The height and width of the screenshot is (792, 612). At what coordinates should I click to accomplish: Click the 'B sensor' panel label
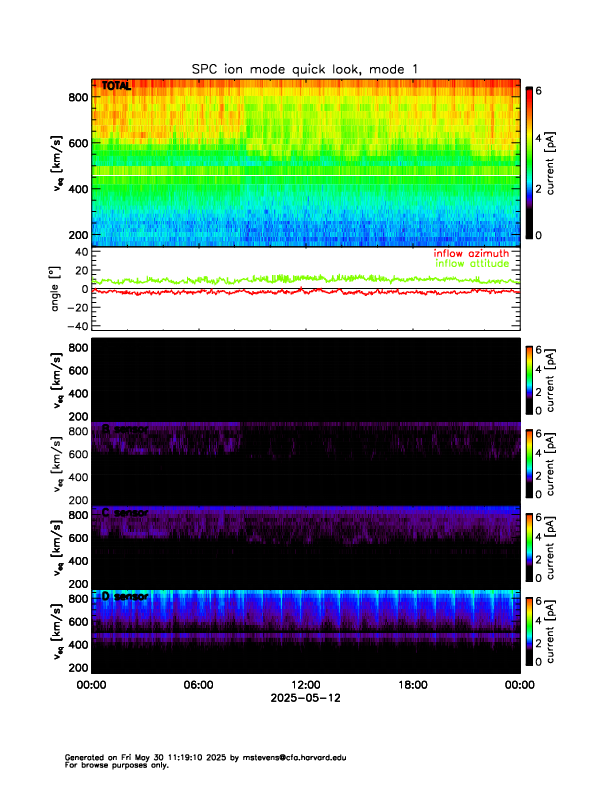(x=124, y=429)
